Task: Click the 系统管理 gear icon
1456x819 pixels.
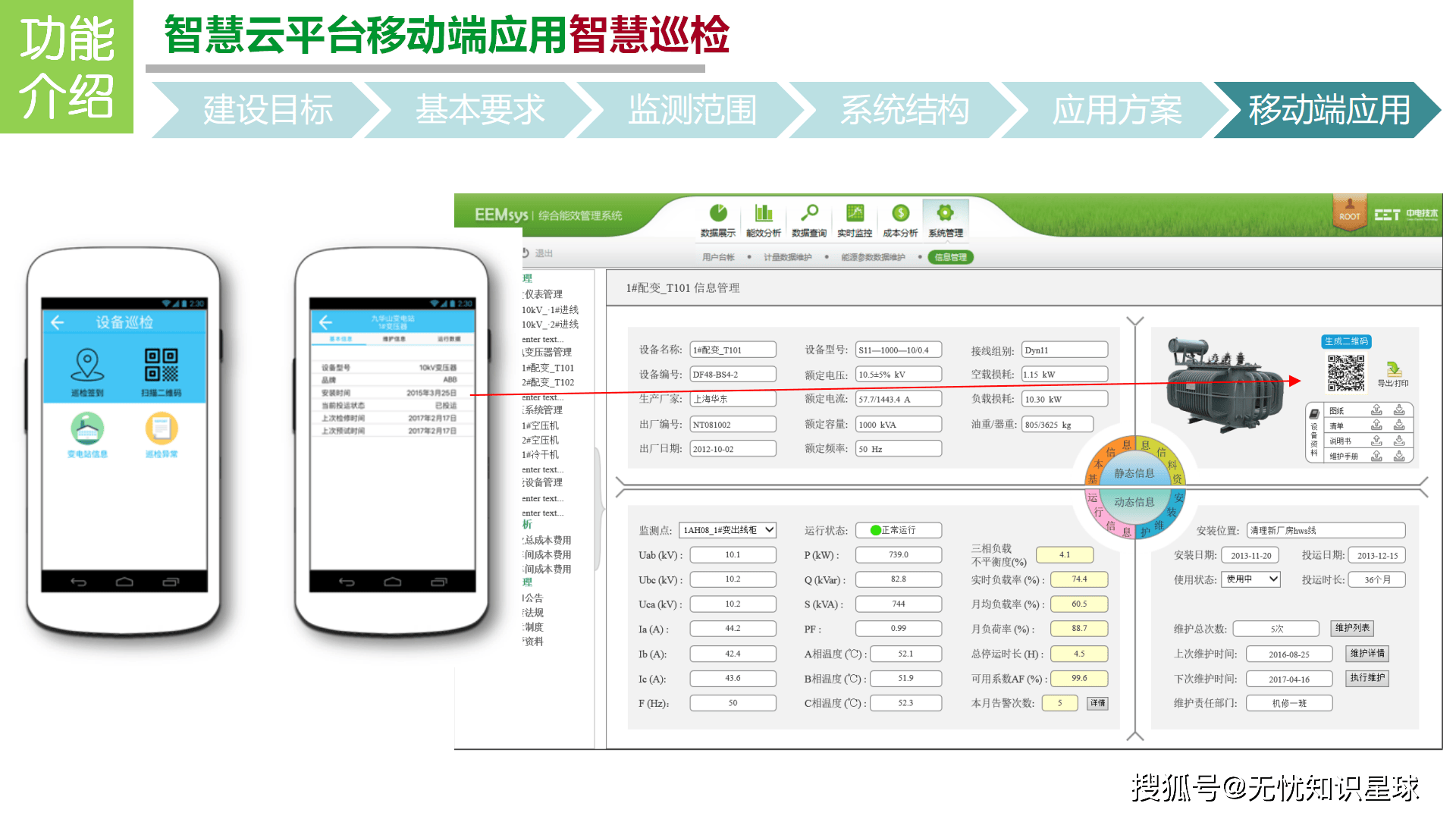Action: [945, 214]
